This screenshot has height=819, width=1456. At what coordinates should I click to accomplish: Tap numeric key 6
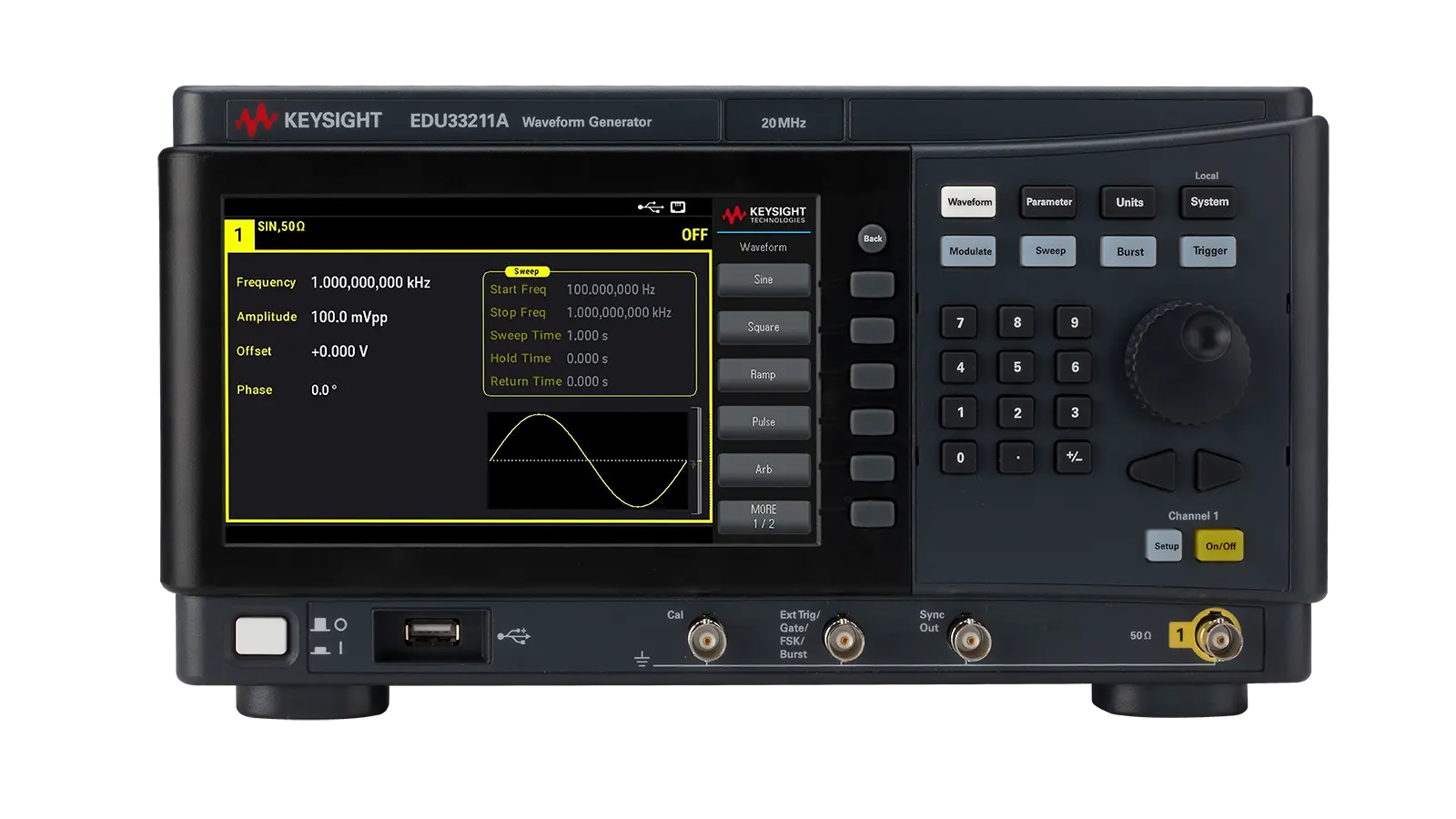1075,367
